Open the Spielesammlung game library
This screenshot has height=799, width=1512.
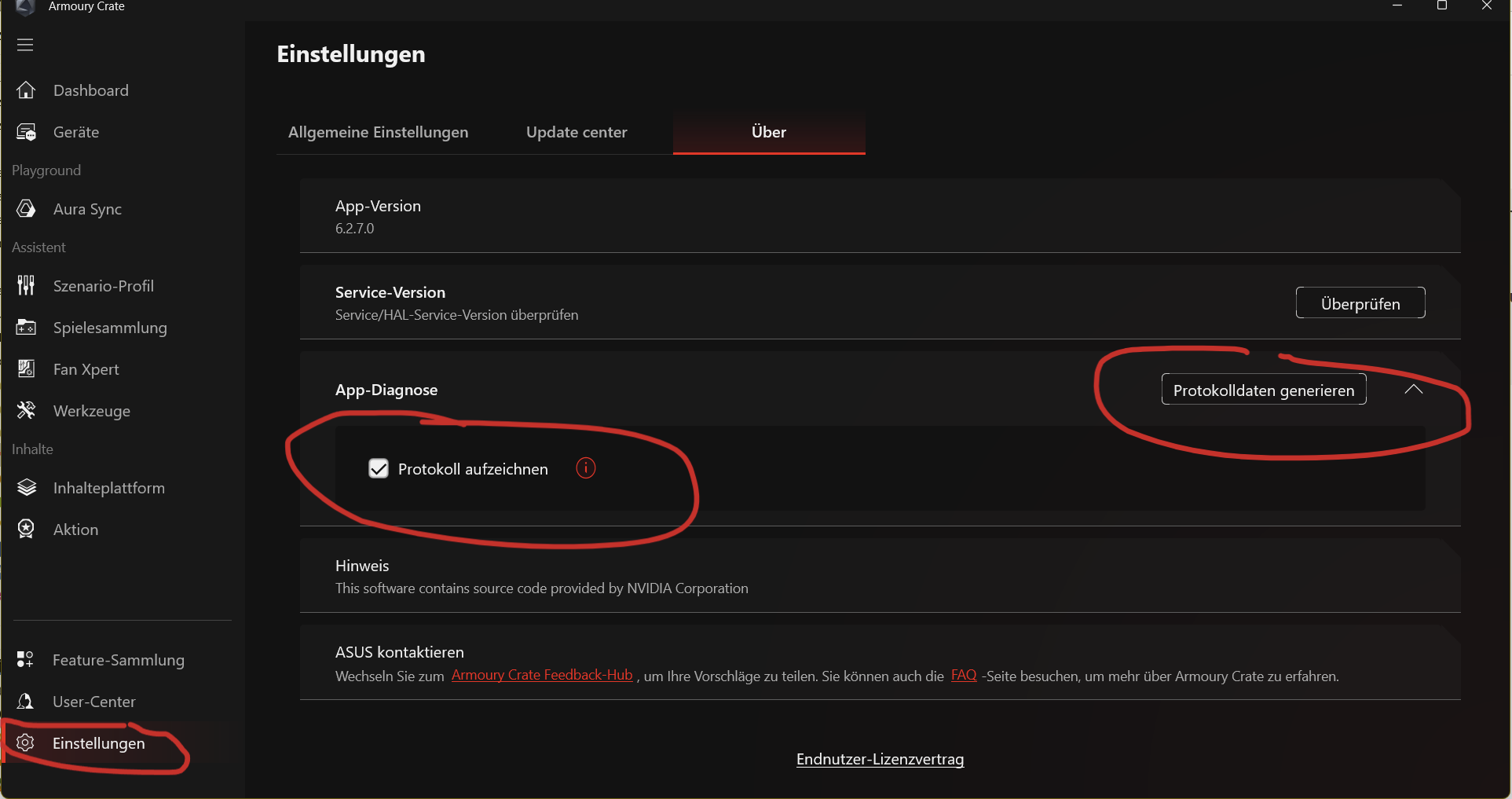[x=110, y=328]
